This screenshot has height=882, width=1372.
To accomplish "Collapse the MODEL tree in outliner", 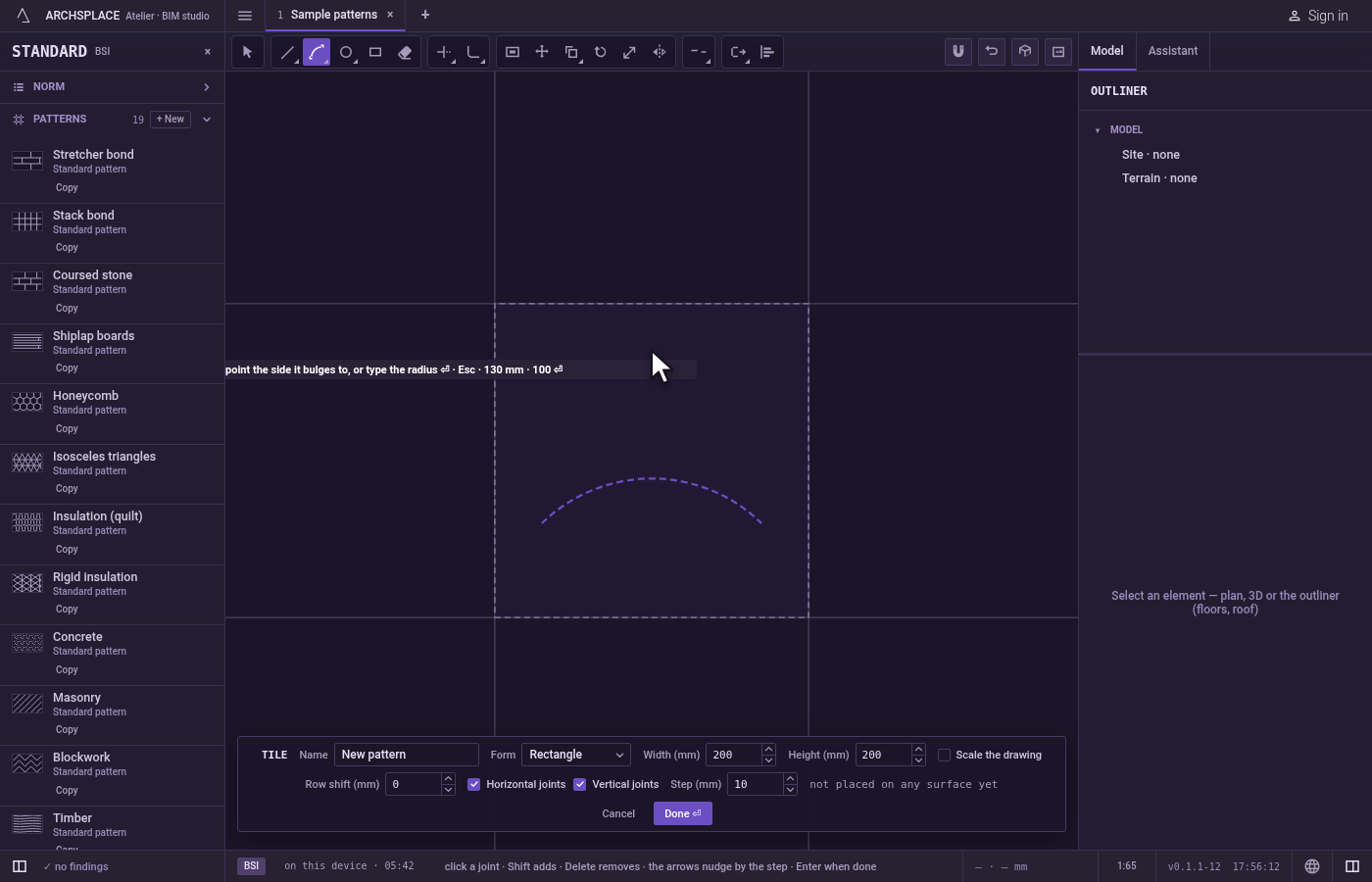I will (1098, 130).
